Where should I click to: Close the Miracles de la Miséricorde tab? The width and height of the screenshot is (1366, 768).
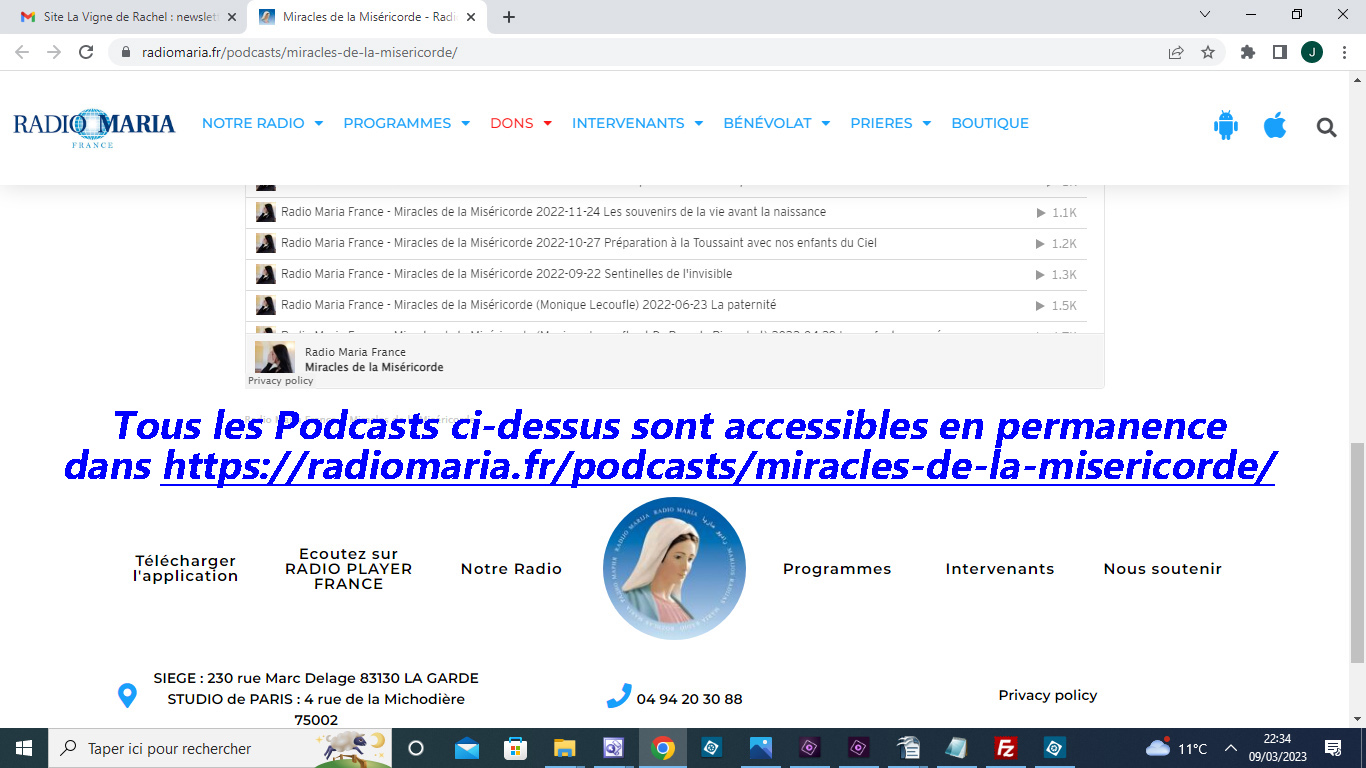(471, 17)
